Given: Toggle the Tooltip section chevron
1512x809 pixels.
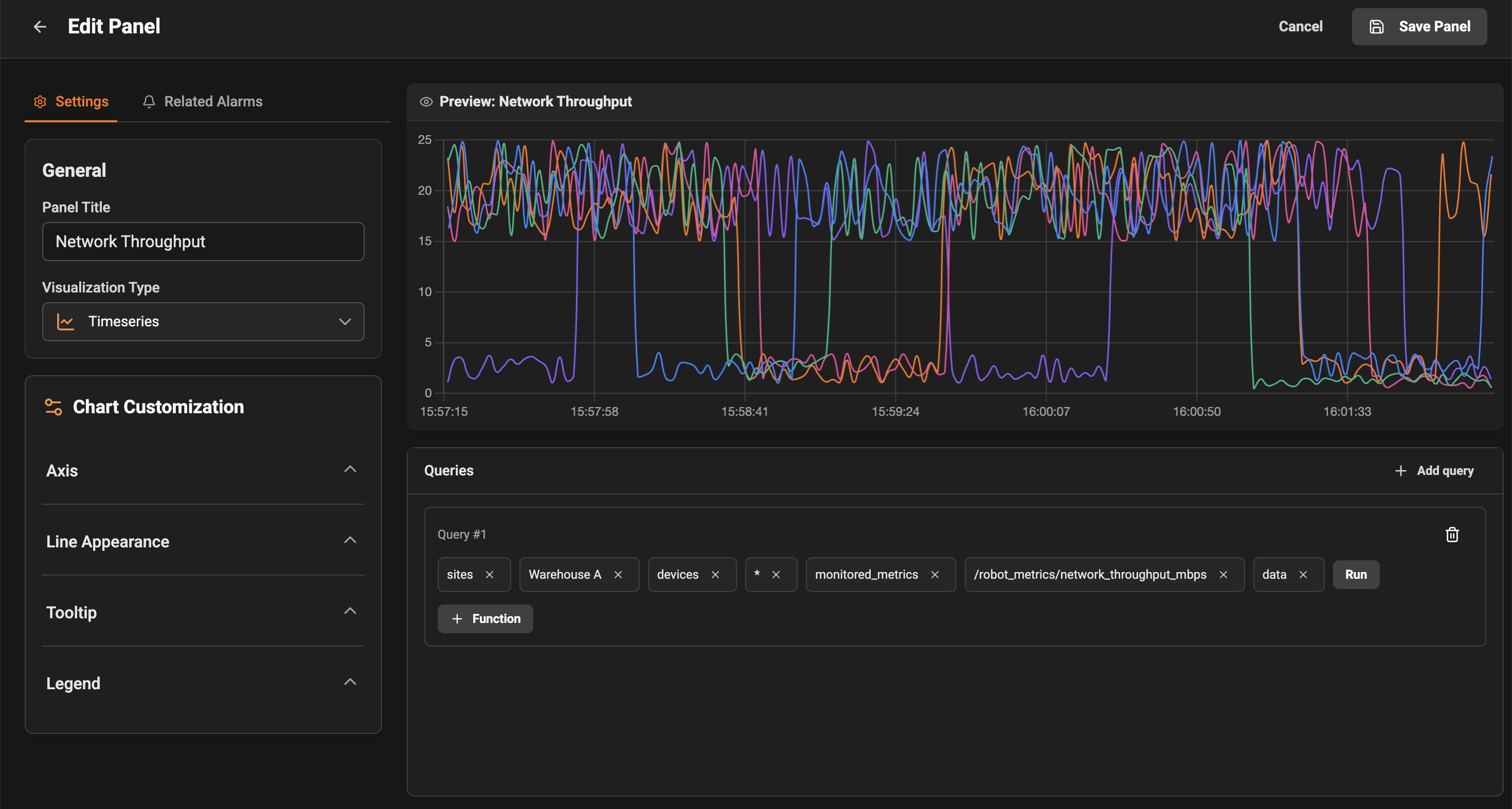Looking at the screenshot, I should click(x=350, y=611).
